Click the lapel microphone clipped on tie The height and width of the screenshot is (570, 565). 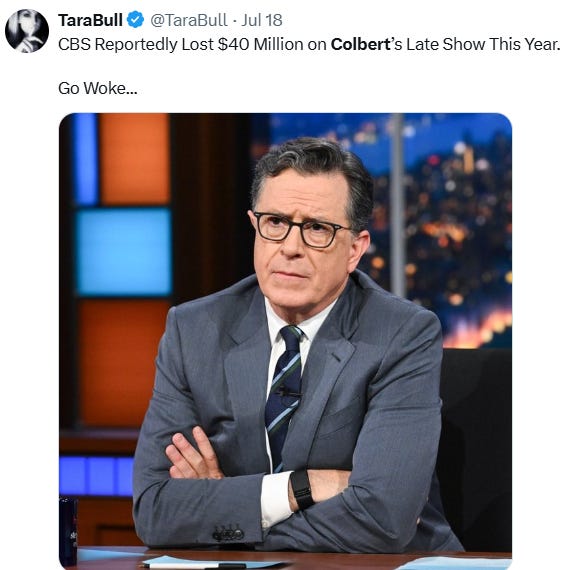pos(287,392)
